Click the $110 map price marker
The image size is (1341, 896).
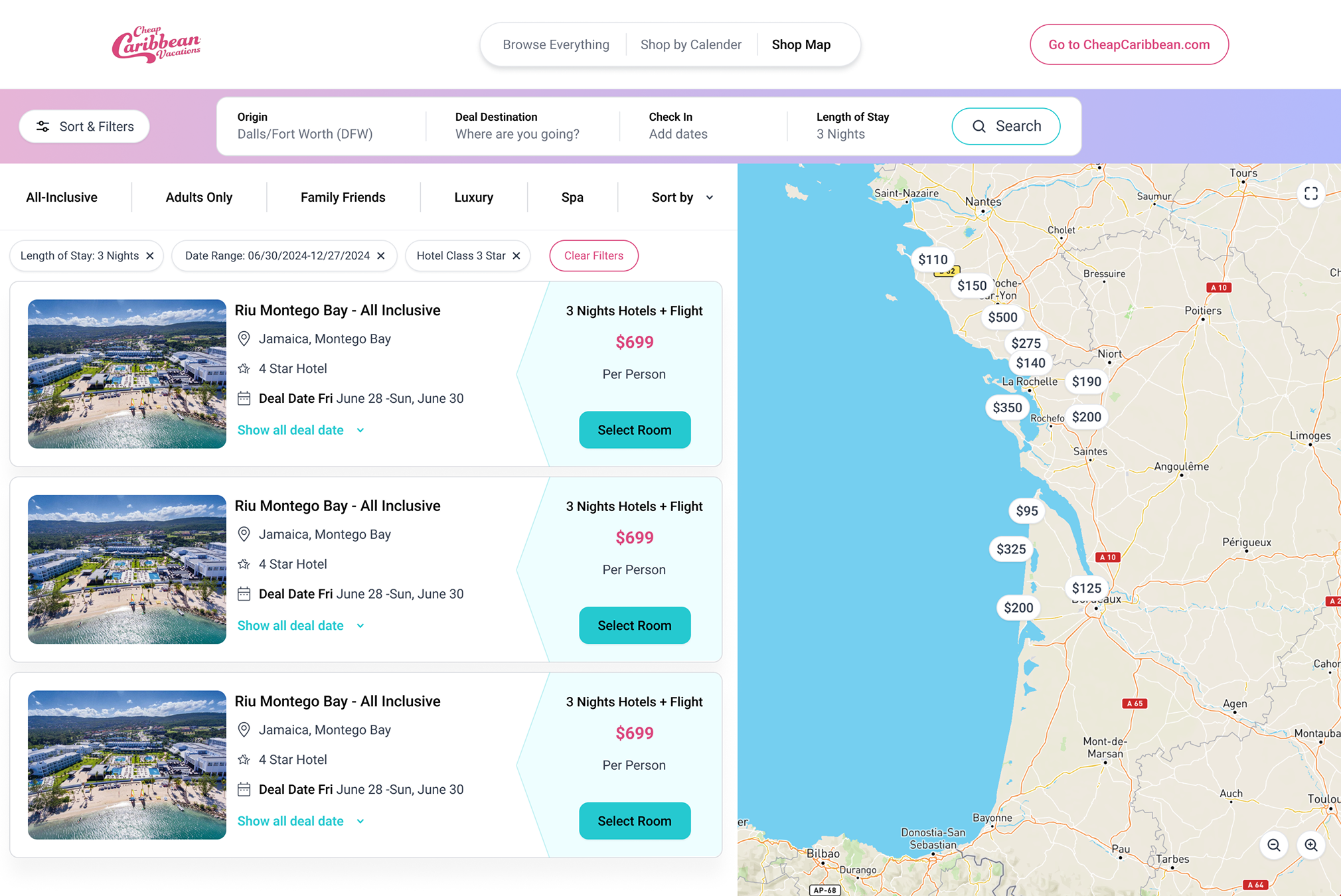933,260
